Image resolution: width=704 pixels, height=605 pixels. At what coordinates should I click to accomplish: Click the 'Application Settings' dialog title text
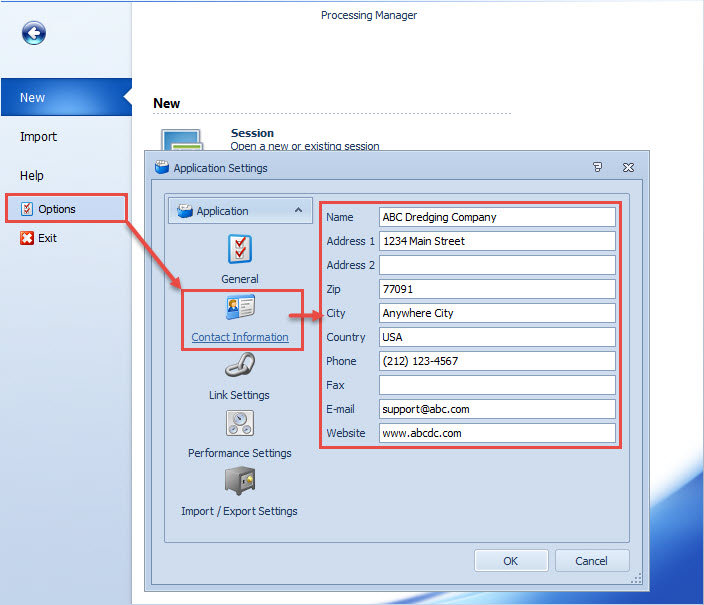[220, 168]
